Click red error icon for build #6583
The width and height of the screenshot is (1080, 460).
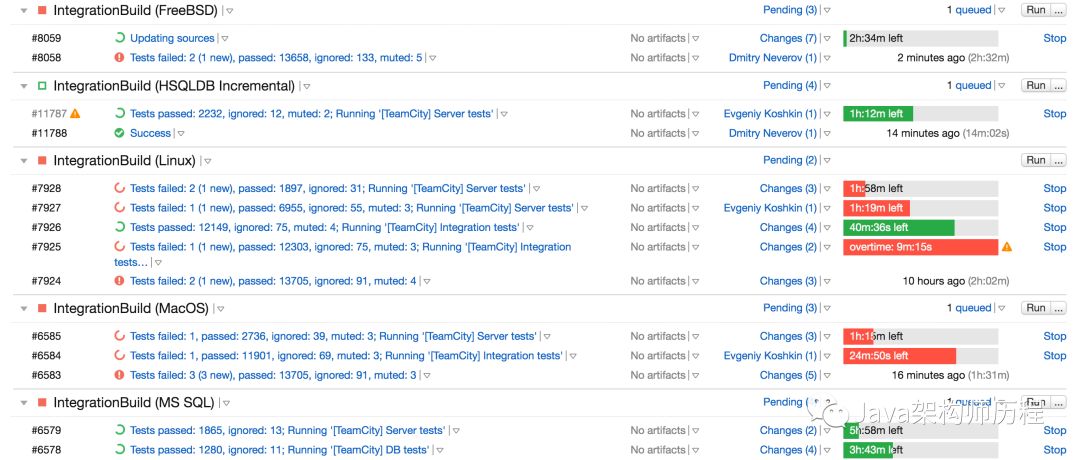tap(119, 375)
